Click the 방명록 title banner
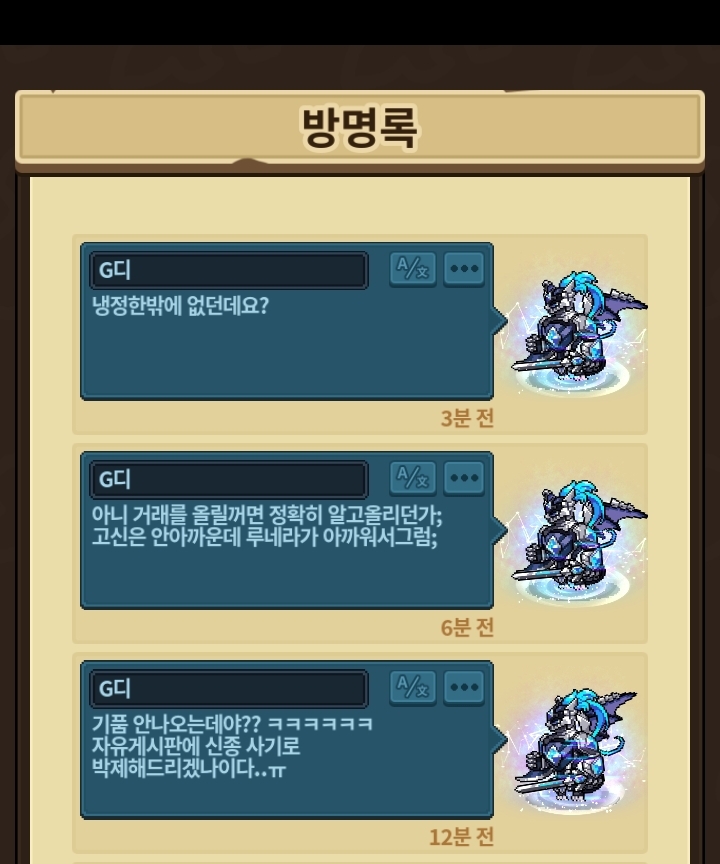The height and width of the screenshot is (864, 720). 360,128
